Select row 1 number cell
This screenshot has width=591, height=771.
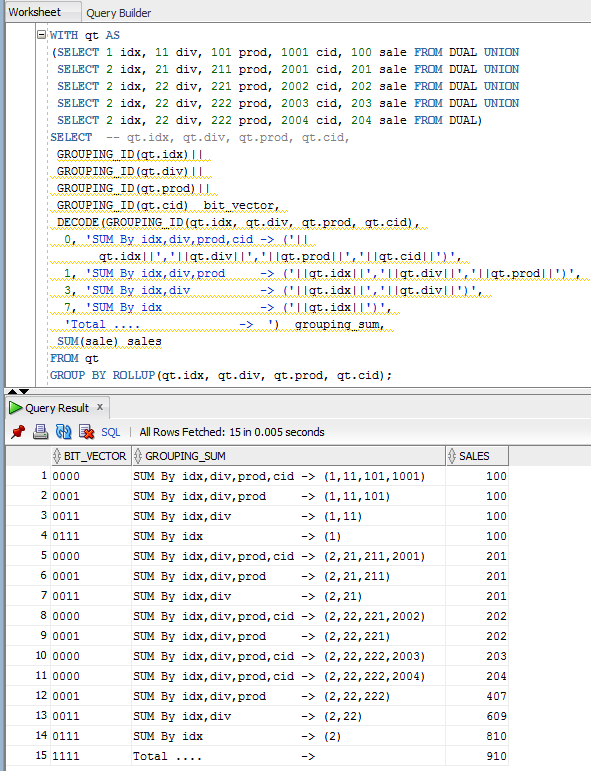click(x=29, y=476)
